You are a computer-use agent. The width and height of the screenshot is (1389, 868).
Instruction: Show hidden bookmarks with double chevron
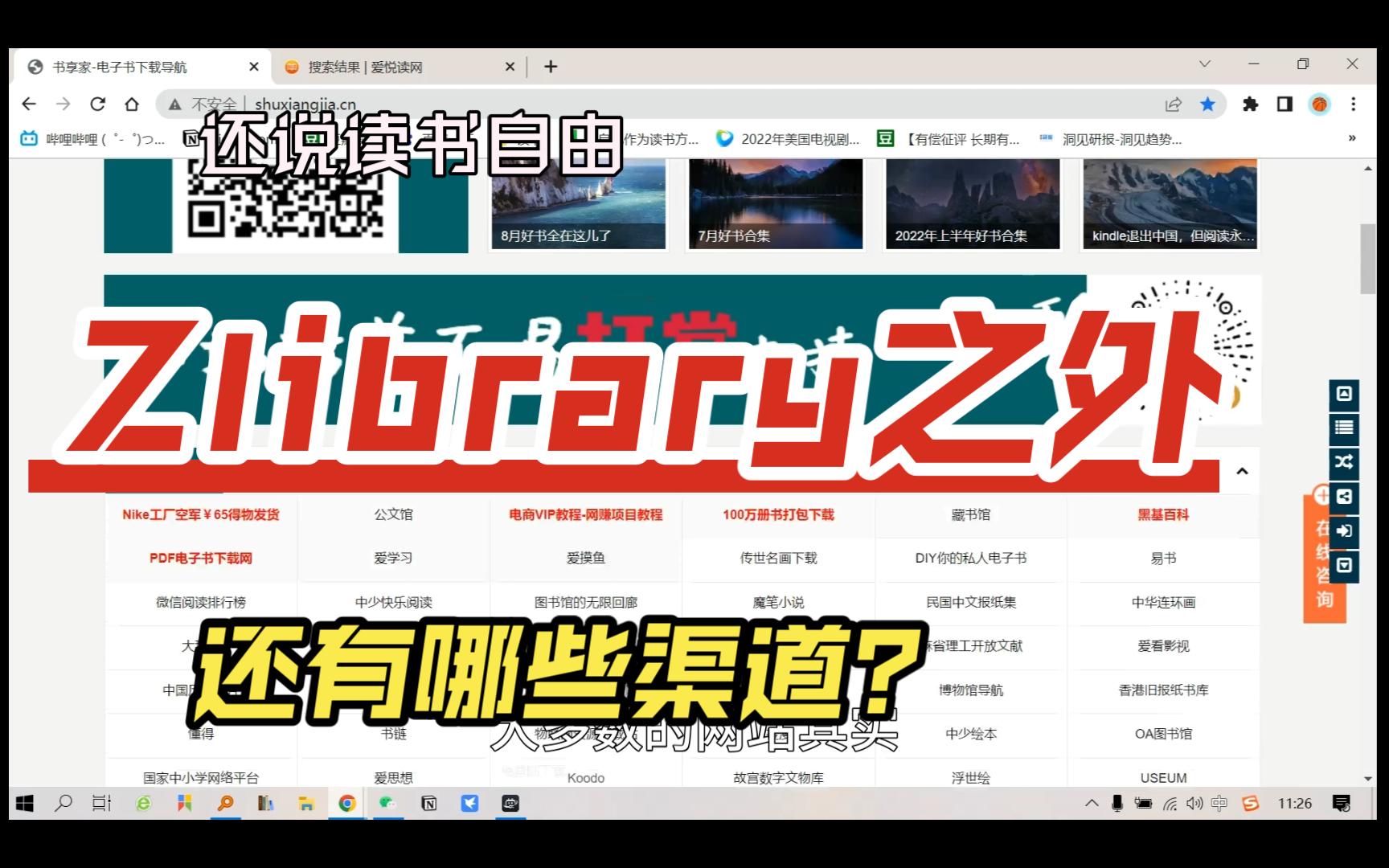(1352, 138)
